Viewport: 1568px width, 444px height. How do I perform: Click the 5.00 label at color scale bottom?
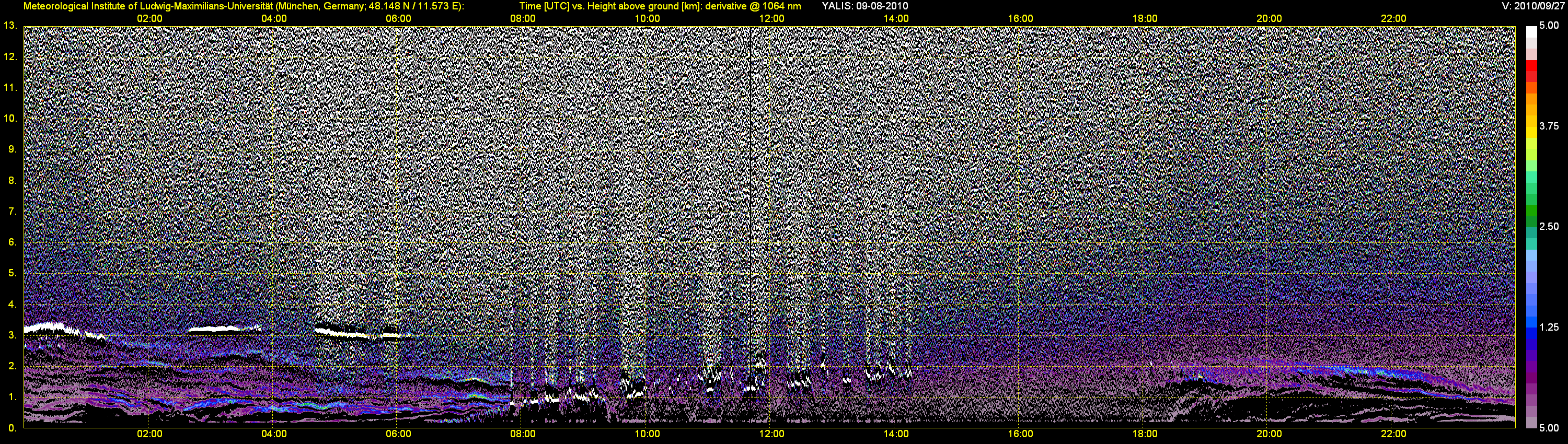click(x=1549, y=428)
